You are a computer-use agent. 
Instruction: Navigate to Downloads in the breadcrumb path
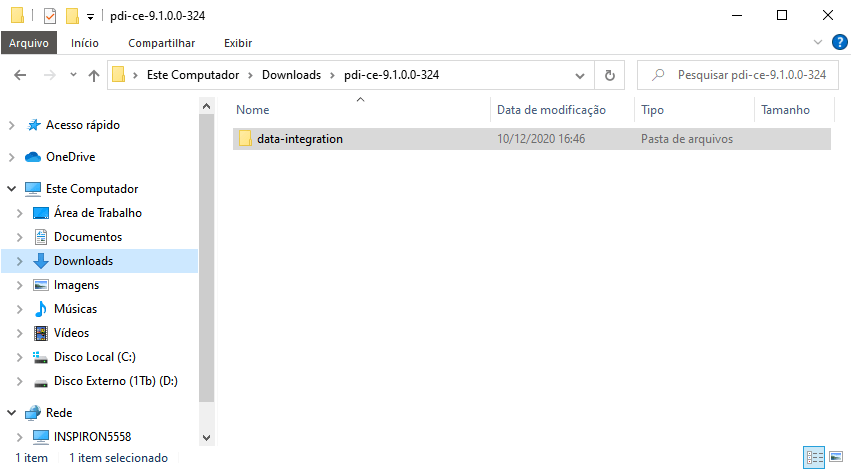click(291, 75)
